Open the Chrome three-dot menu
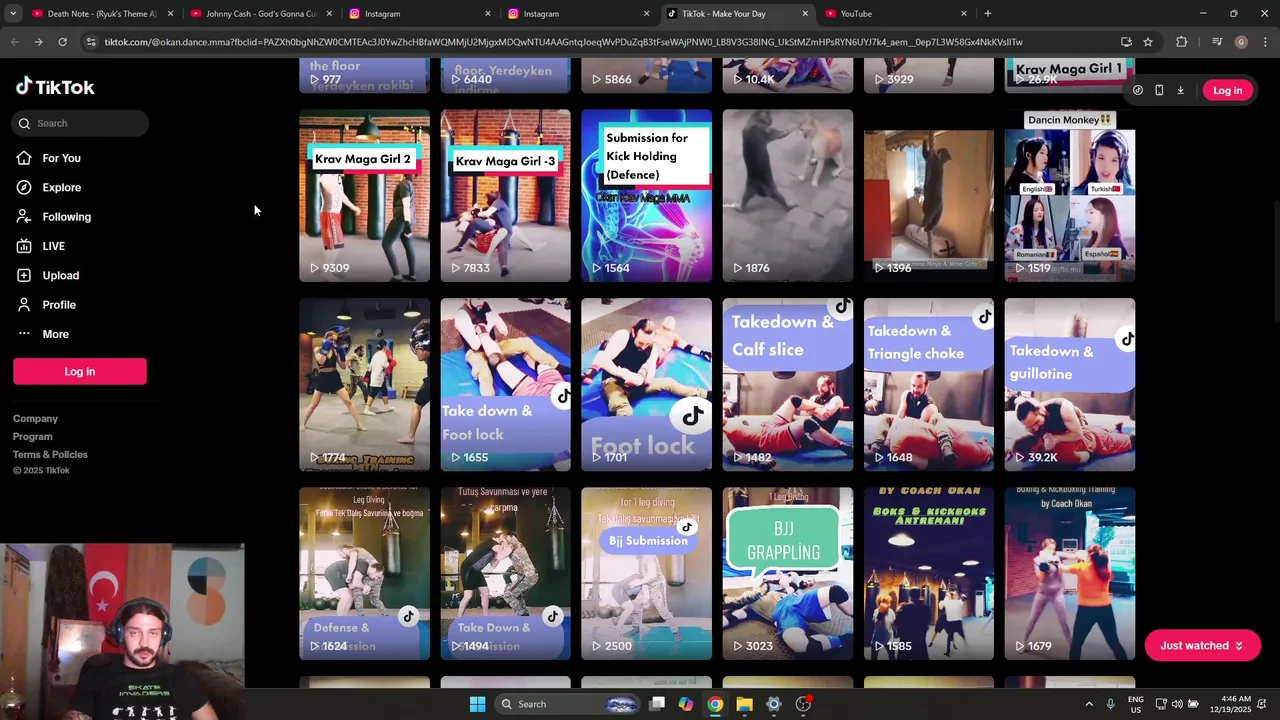The height and width of the screenshot is (720, 1280). (x=1265, y=42)
